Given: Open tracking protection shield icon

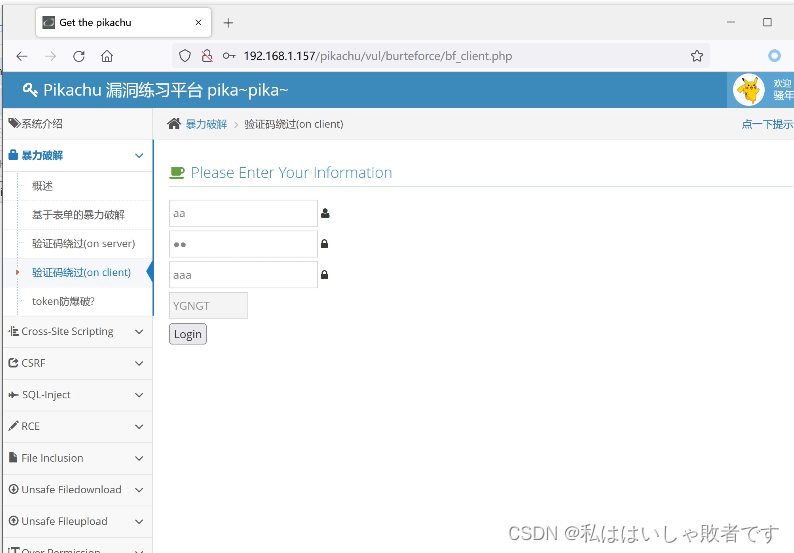Looking at the screenshot, I should tap(185, 56).
